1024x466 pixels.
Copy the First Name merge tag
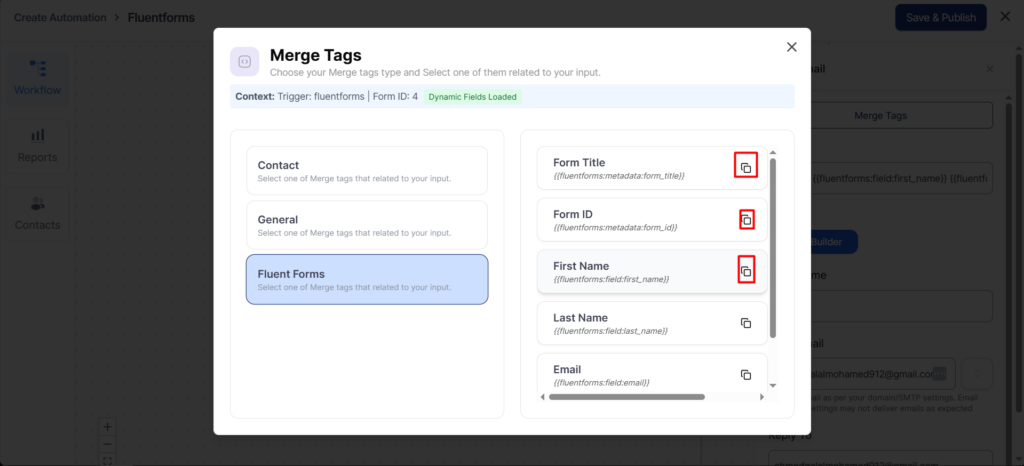[745, 271]
